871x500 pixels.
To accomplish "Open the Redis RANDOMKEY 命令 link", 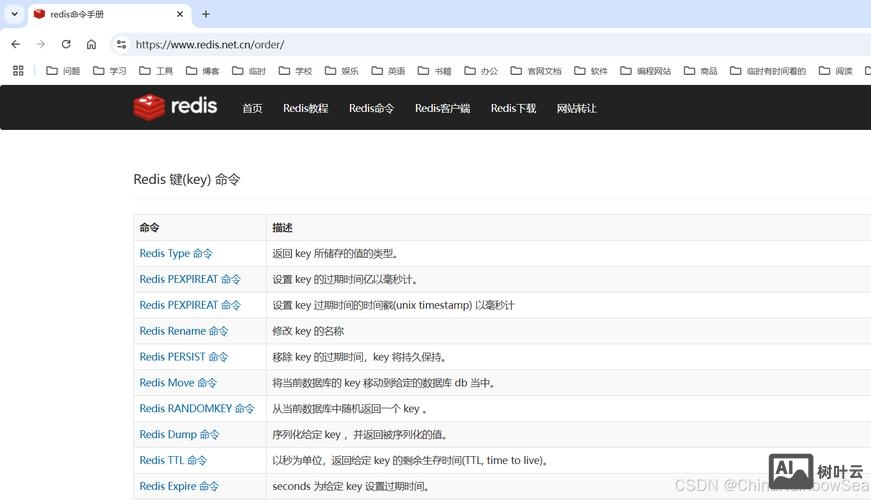I will click(x=197, y=408).
